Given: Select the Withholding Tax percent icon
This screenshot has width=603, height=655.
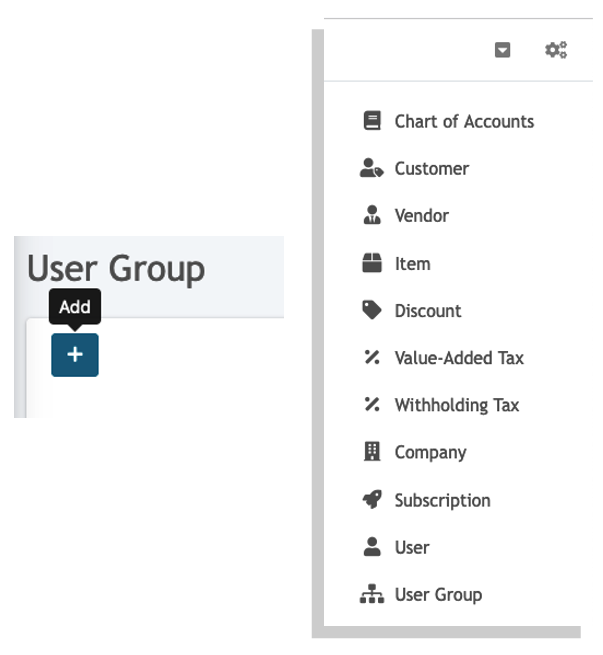Looking at the screenshot, I should 372,405.
